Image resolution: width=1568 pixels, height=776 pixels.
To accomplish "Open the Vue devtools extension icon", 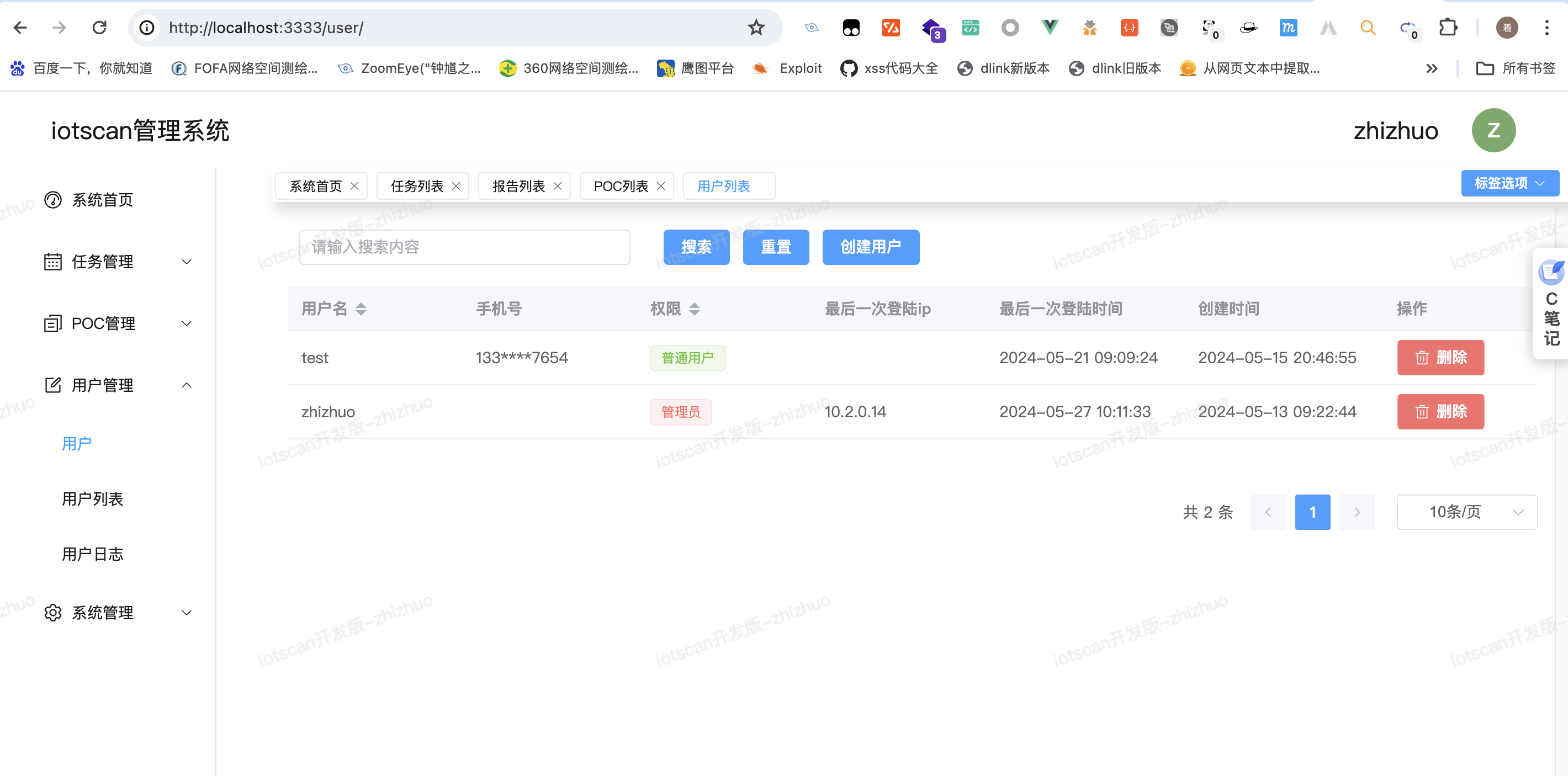I will tap(1050, 28).
